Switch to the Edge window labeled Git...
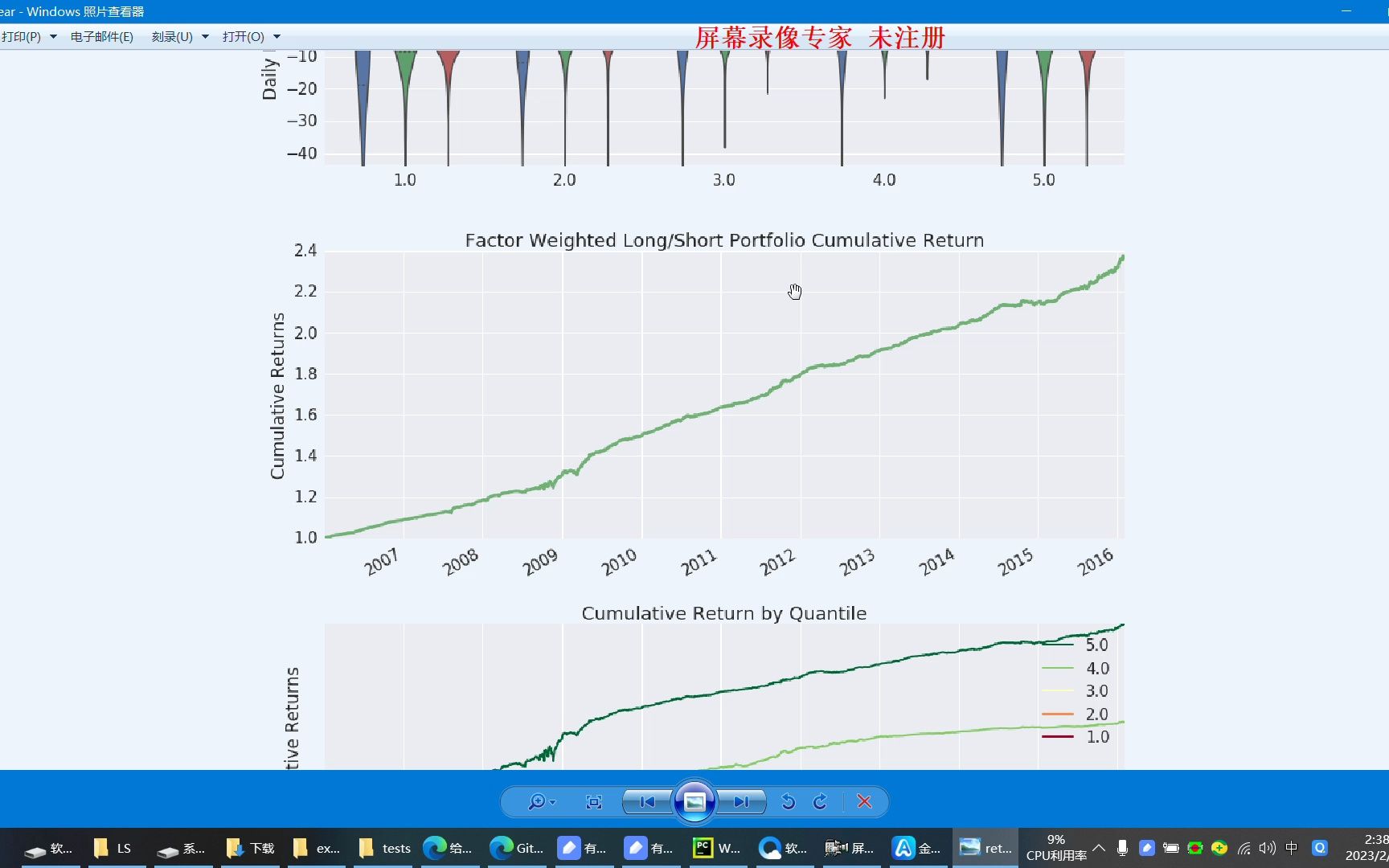Viewport: 1389px width, 868px height. pos(516,848)
